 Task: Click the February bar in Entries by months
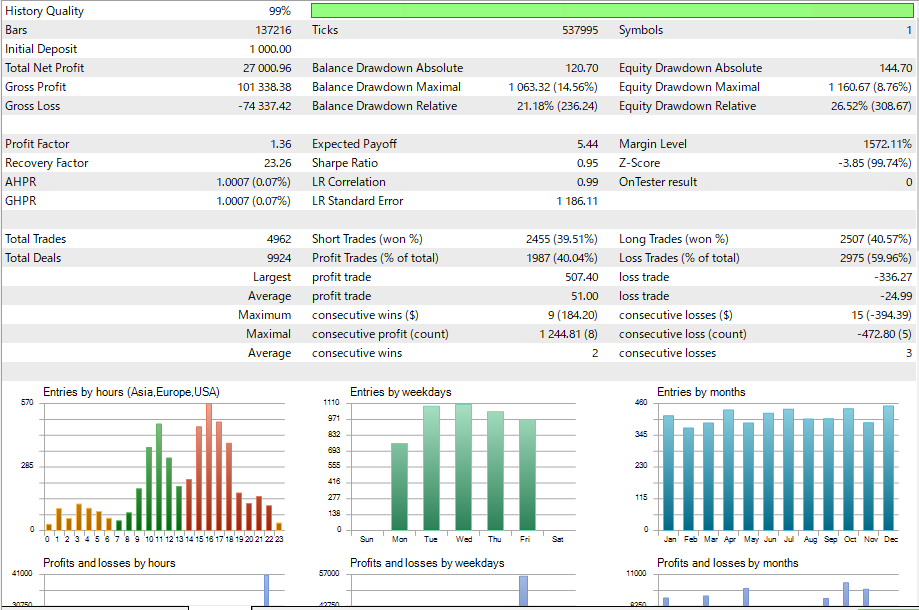click(x=689, y=479)
